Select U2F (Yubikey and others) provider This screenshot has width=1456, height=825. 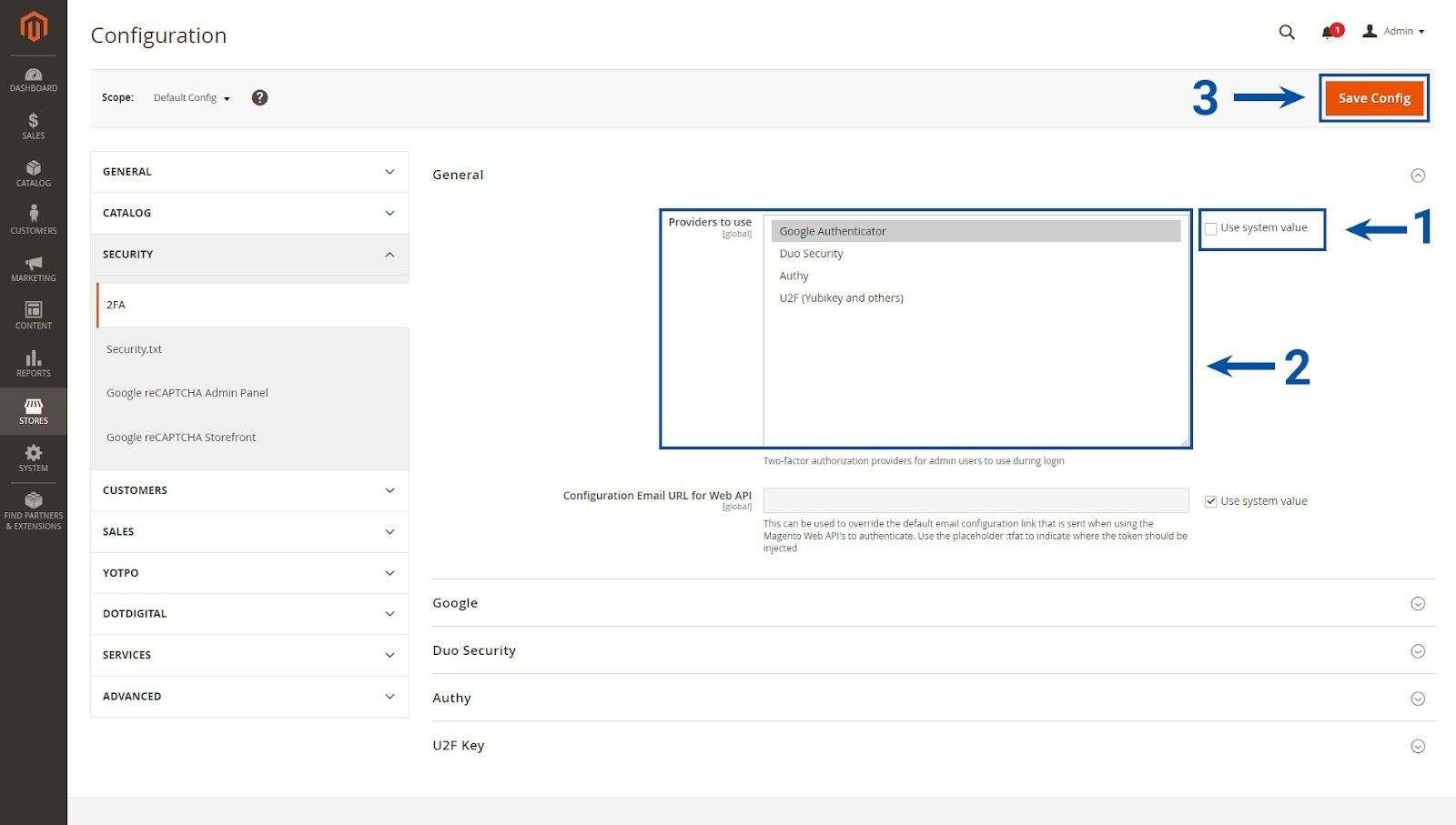976,298
